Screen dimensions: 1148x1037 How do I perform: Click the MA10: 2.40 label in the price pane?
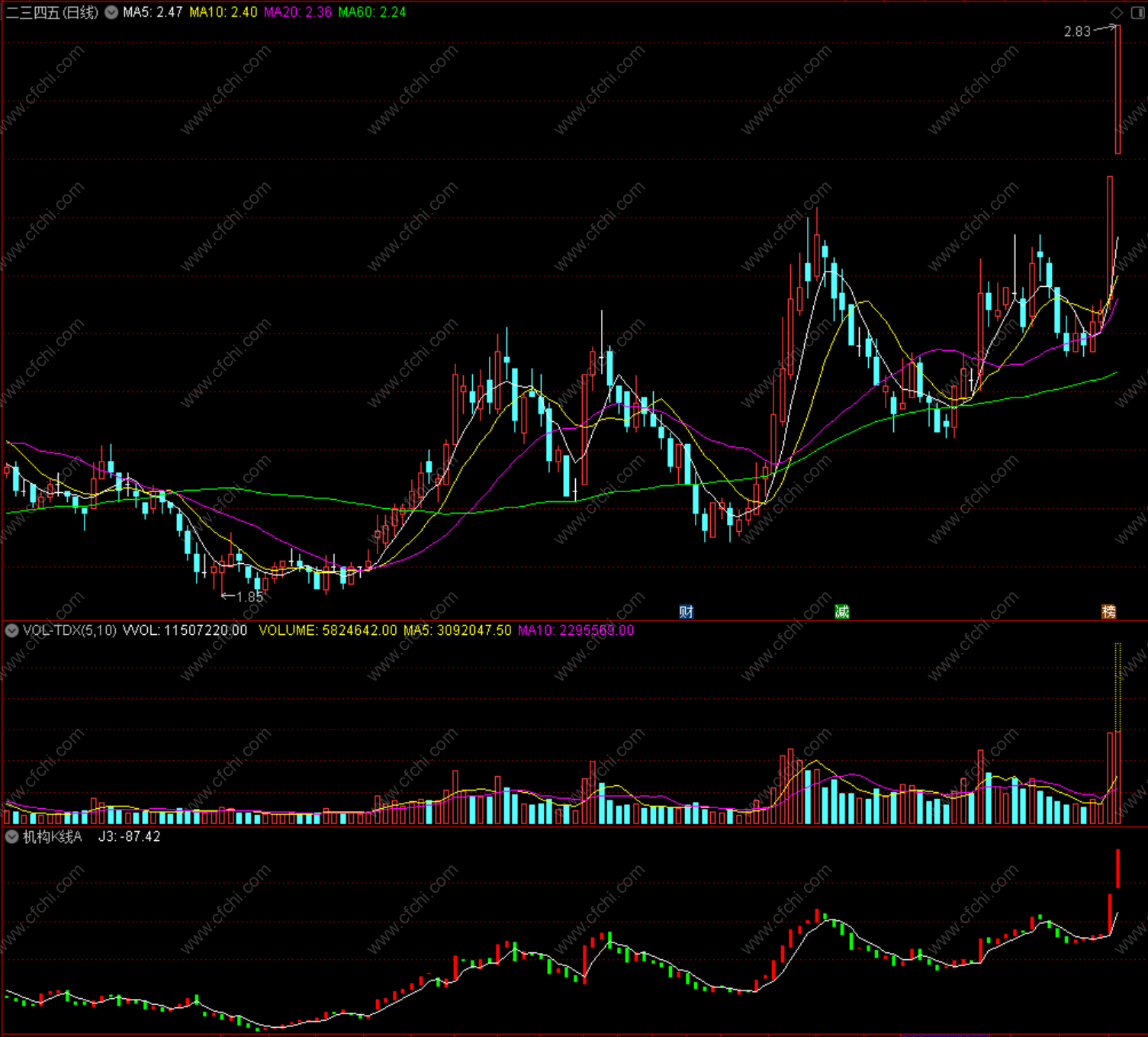[x=223, y=12]
